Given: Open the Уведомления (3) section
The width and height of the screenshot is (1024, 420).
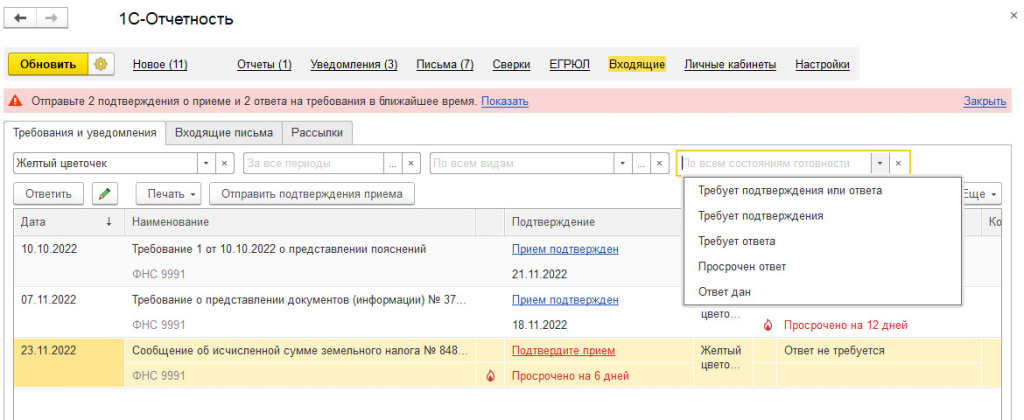Looking at the screenshot, I should [x=354, y=65].
